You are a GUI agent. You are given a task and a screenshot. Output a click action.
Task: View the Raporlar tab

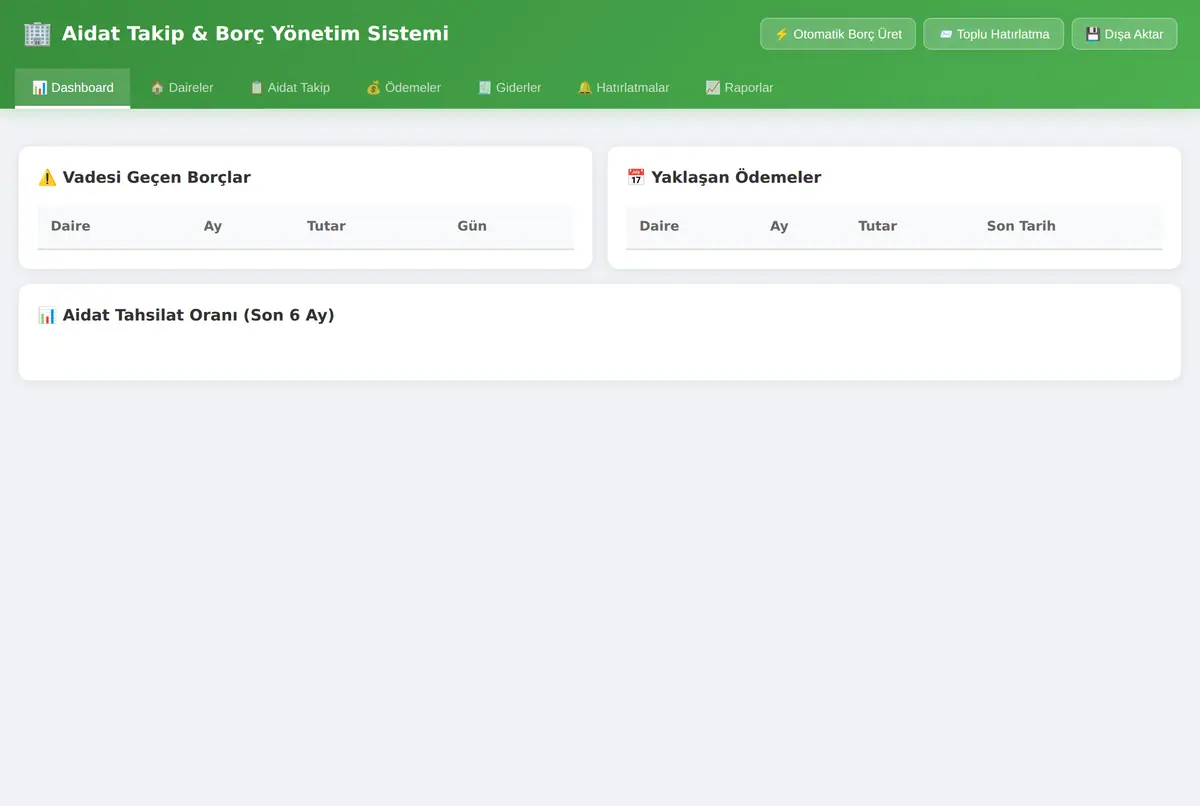[739, 88]
